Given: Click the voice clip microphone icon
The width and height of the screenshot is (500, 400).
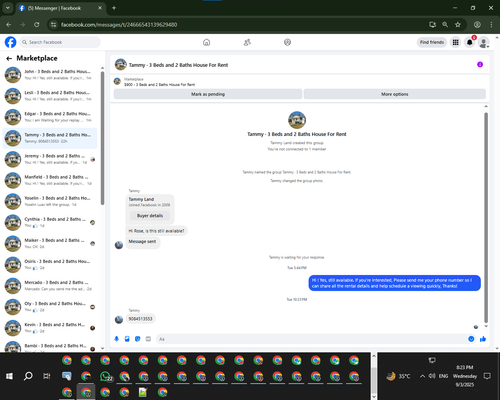Looking at the screenshot, I should pyautogui.click(x=116, y=339).
